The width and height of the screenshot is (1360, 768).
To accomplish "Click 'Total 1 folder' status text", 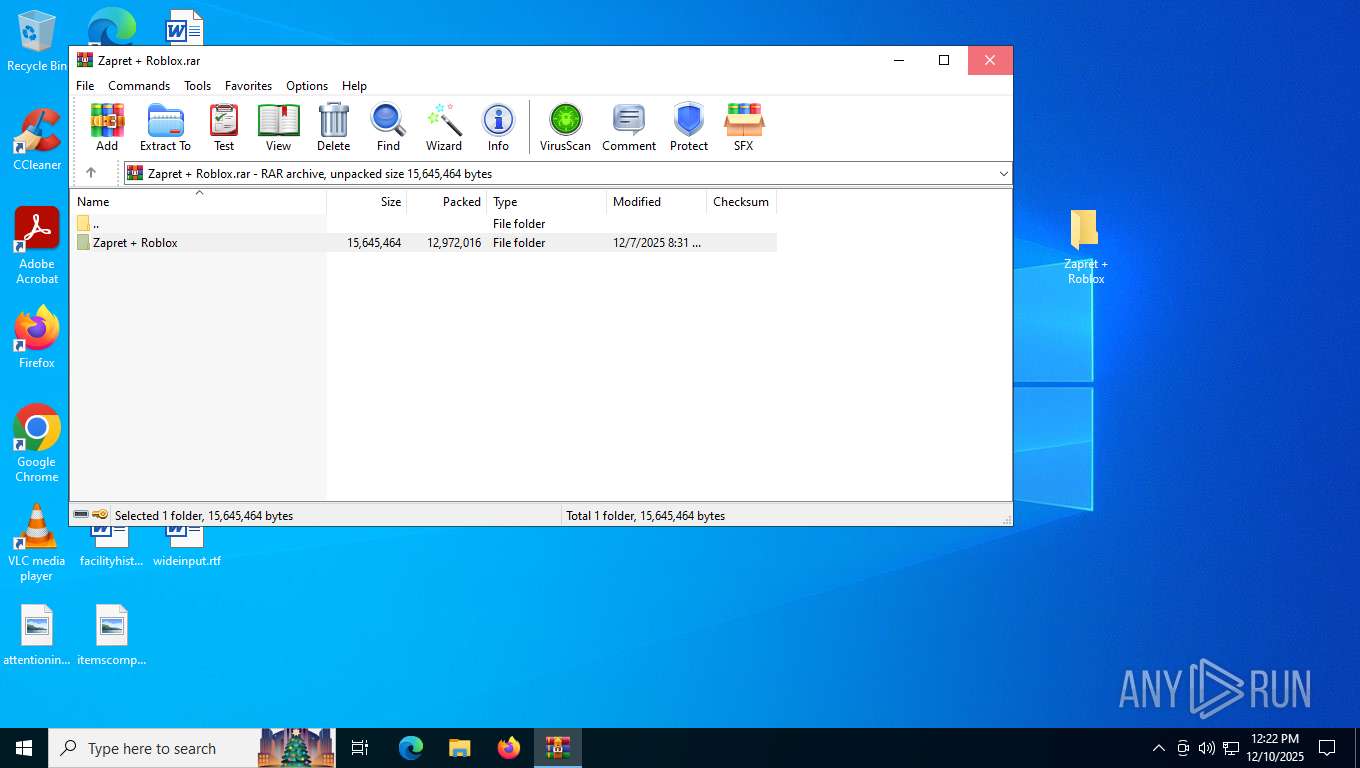I will pyautogui.click(x=645, y=516).
